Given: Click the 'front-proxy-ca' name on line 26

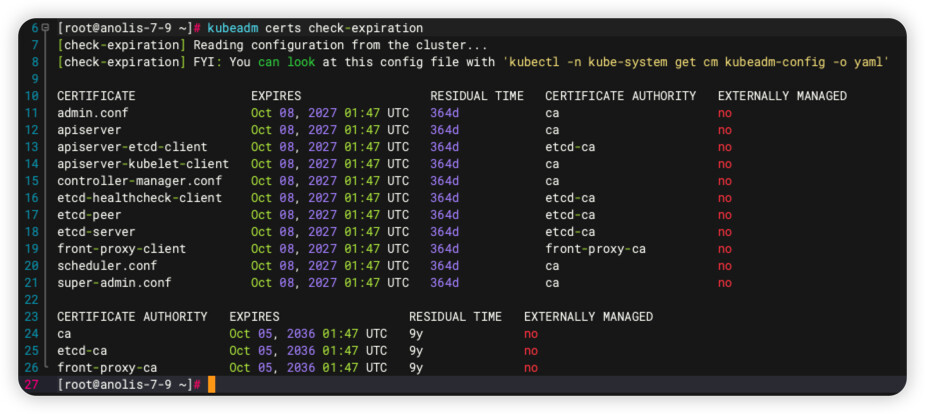Looking at the screenshot, I should click(x=107, y=368).
